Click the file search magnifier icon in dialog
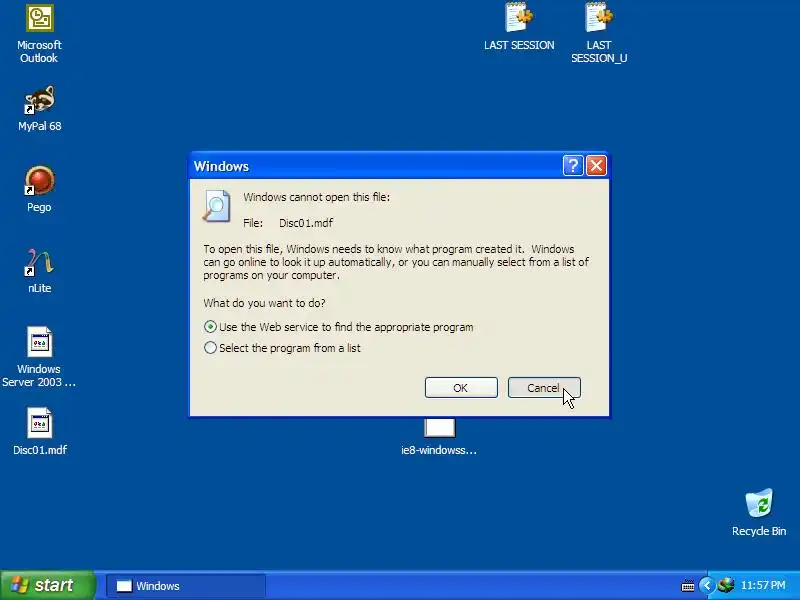This screenshot has width=800, height=600. [217, 206]
